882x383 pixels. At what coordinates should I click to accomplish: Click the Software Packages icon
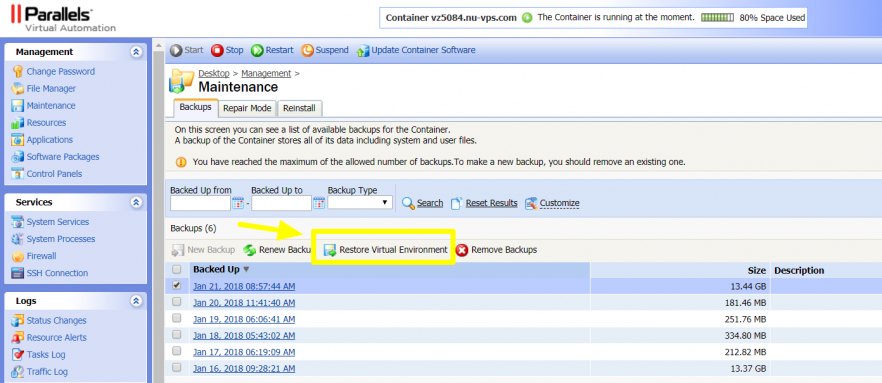click(17, 157)
